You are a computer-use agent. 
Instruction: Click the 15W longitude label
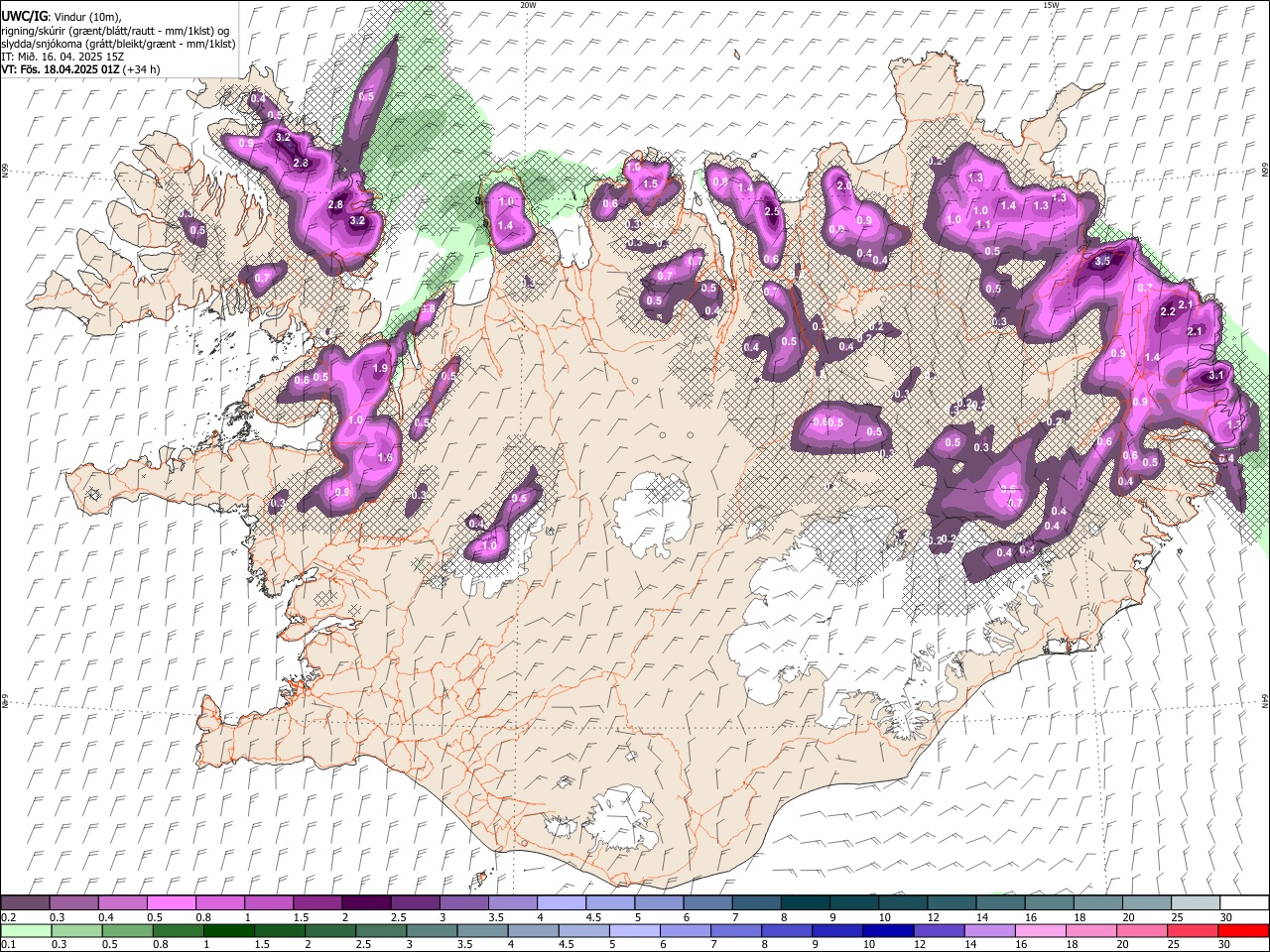1051,5
